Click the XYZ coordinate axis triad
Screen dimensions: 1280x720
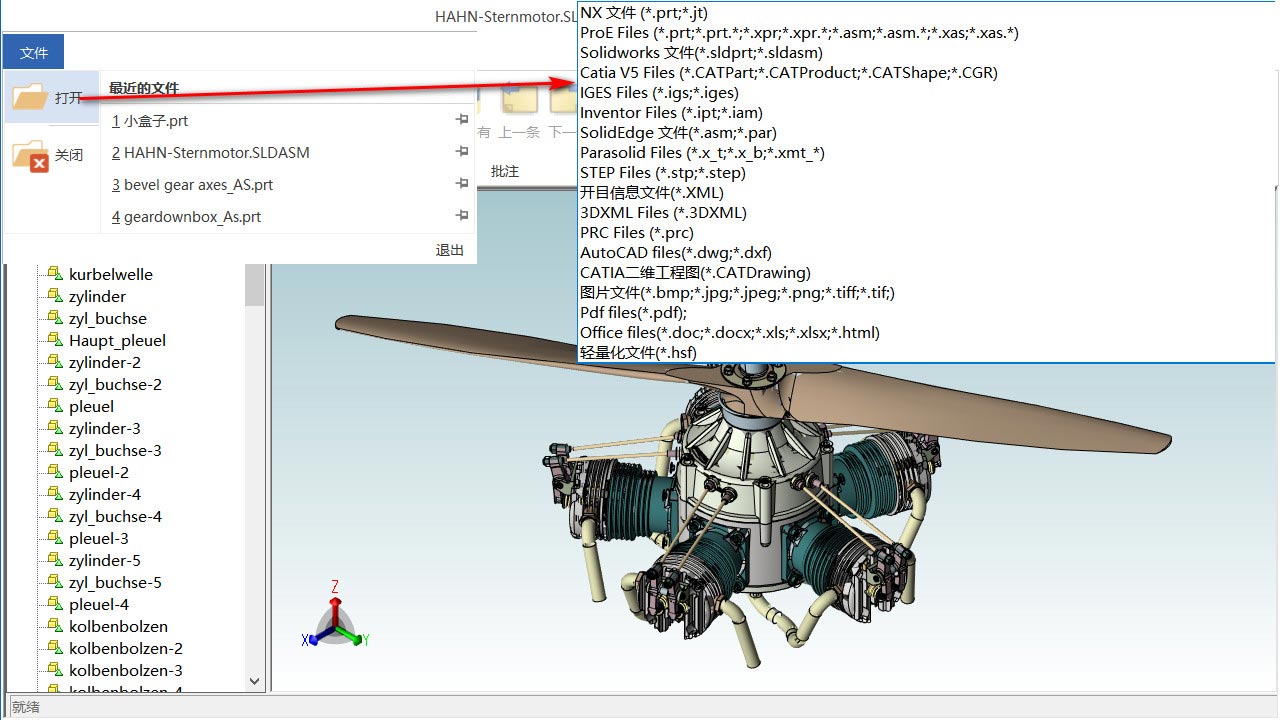click(x=335, y=622)
